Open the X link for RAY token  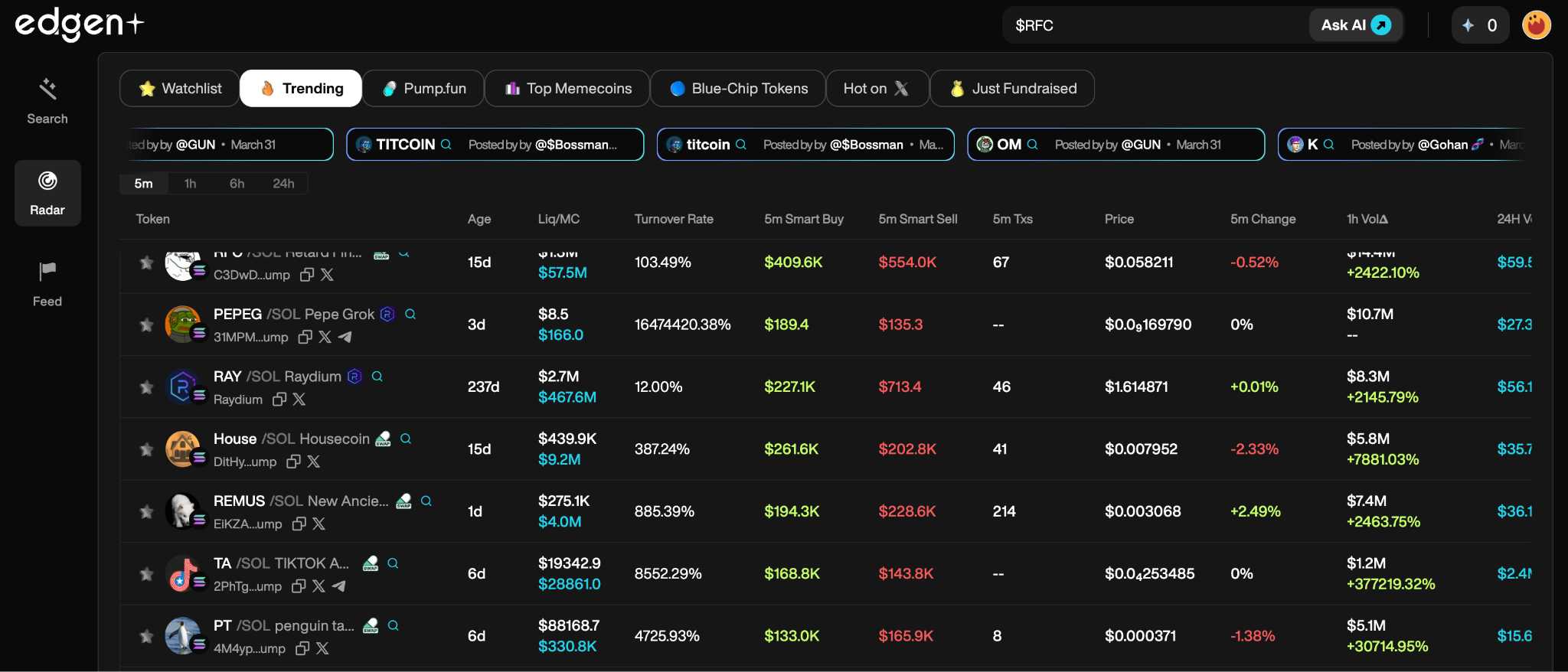click(299, 400)
